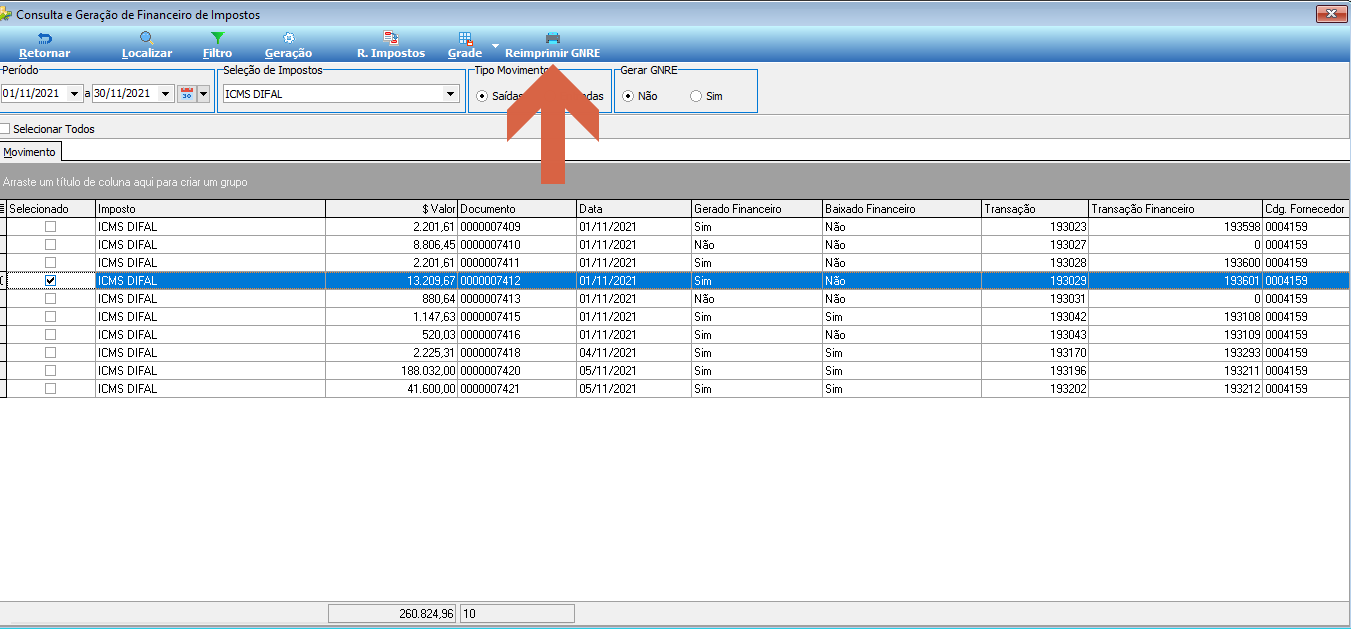Check the box for document 0000007410
Image resolution: width=1351 pixels, height=629 pixels.
click(x=50, y=245)
